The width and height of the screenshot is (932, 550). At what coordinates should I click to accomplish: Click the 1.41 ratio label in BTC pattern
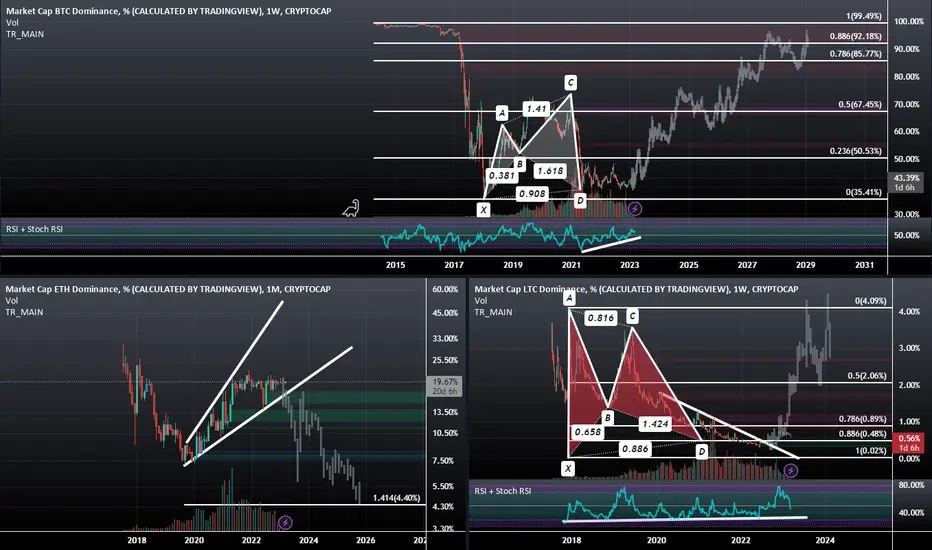pyautogui.click(x=536, y=108)
